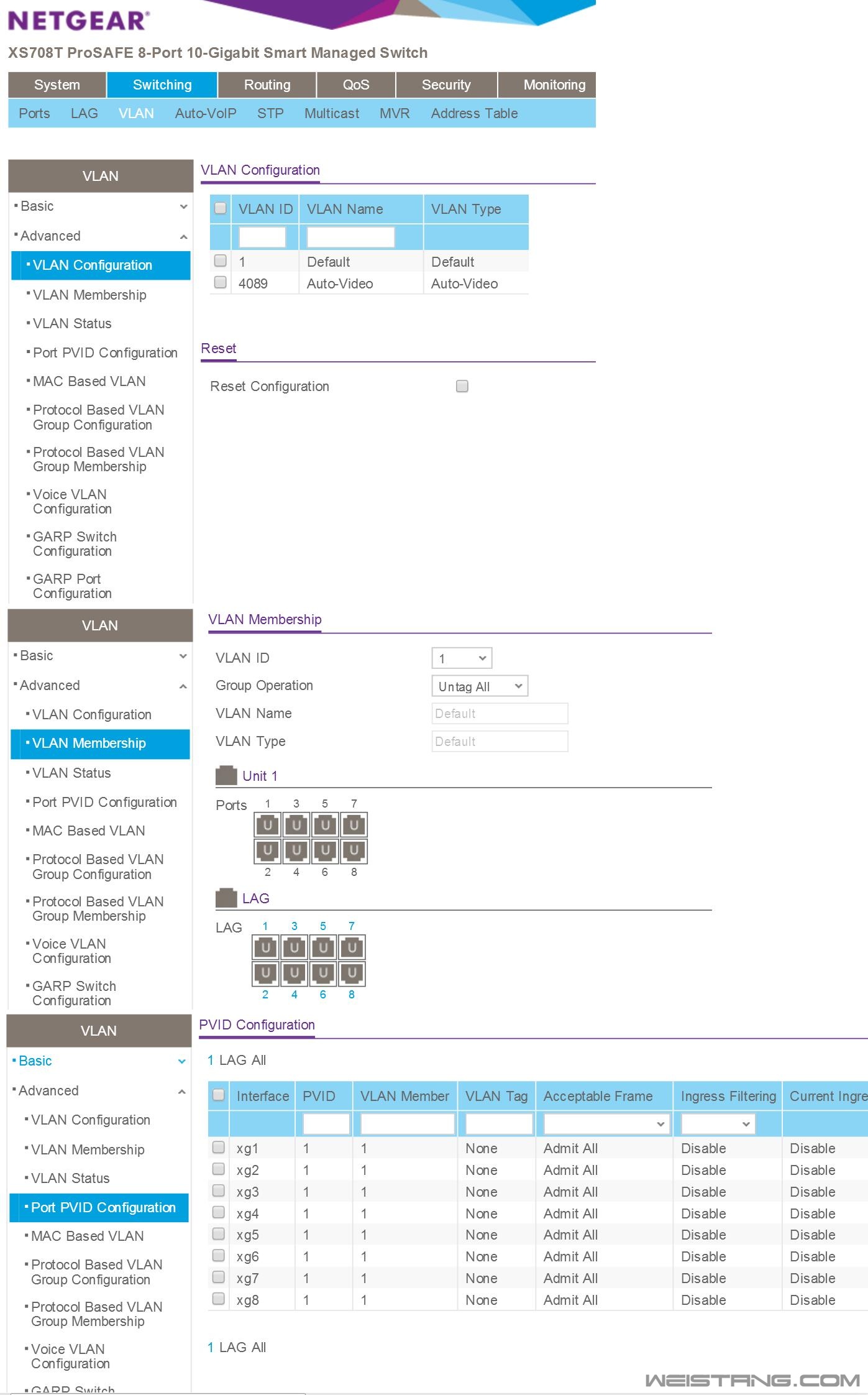
Task: Click the LAG section header icon
Action: coord(226,898)
